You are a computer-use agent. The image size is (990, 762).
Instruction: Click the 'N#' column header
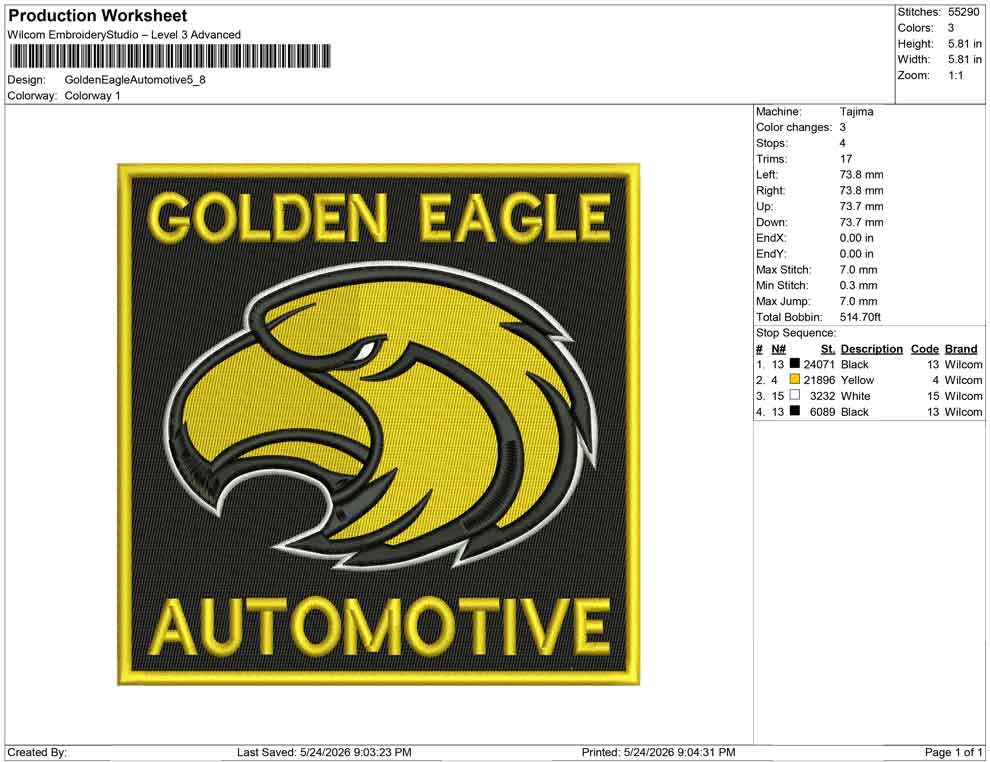coord(778,349)
